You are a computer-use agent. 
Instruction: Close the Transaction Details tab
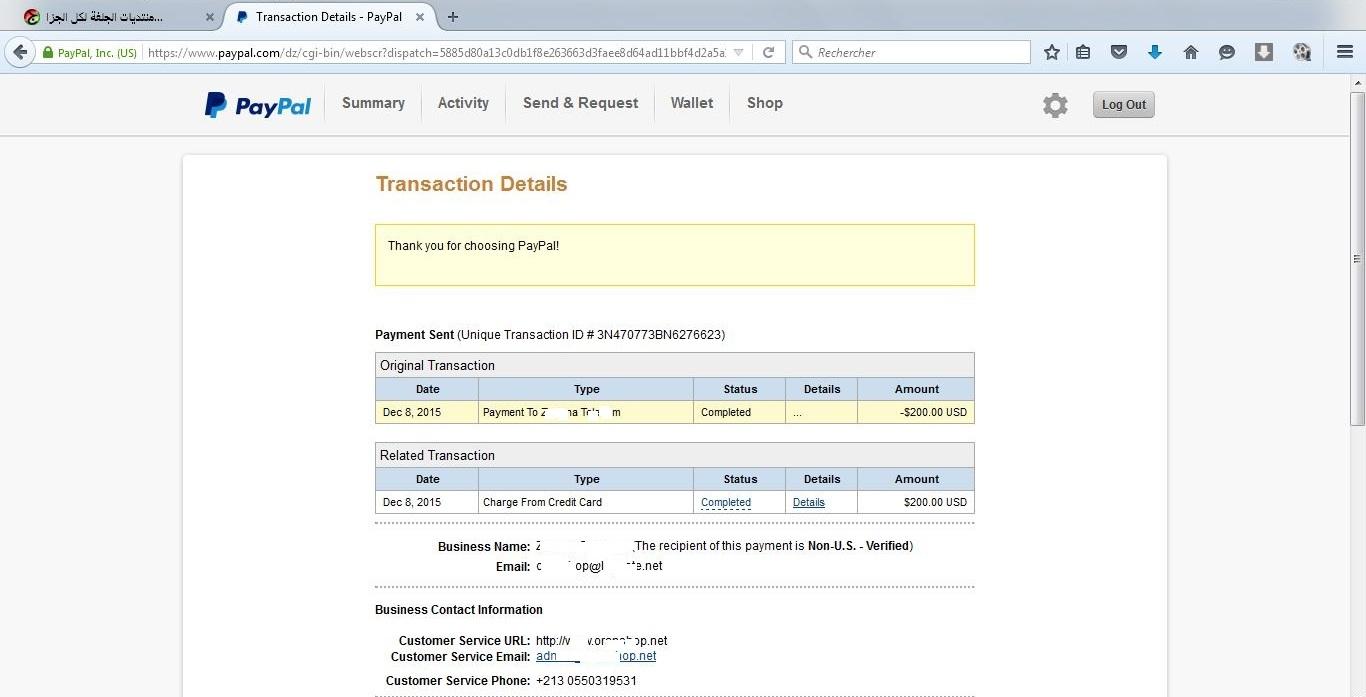coord(421,17)
